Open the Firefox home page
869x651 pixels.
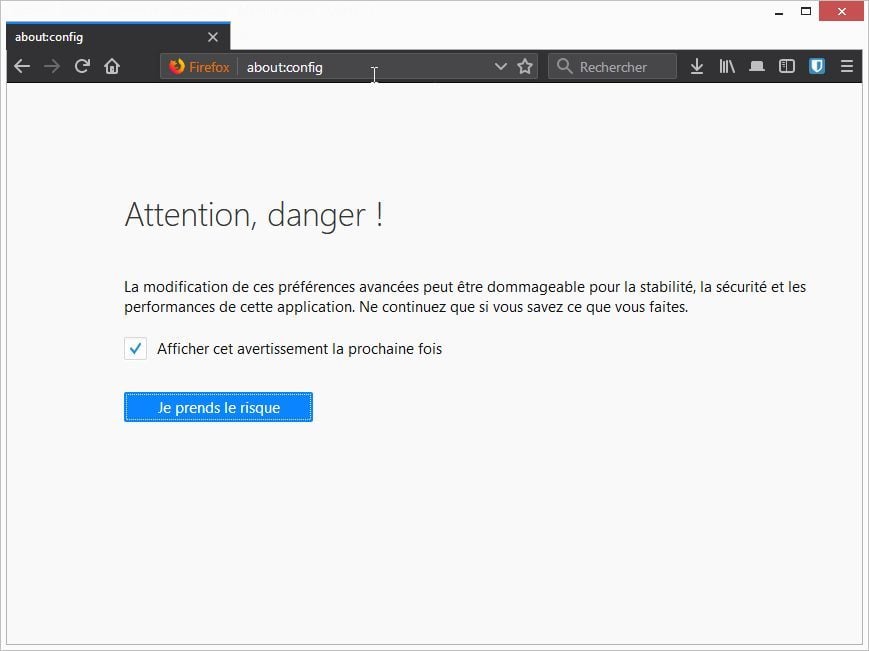(x=112, y=66)
